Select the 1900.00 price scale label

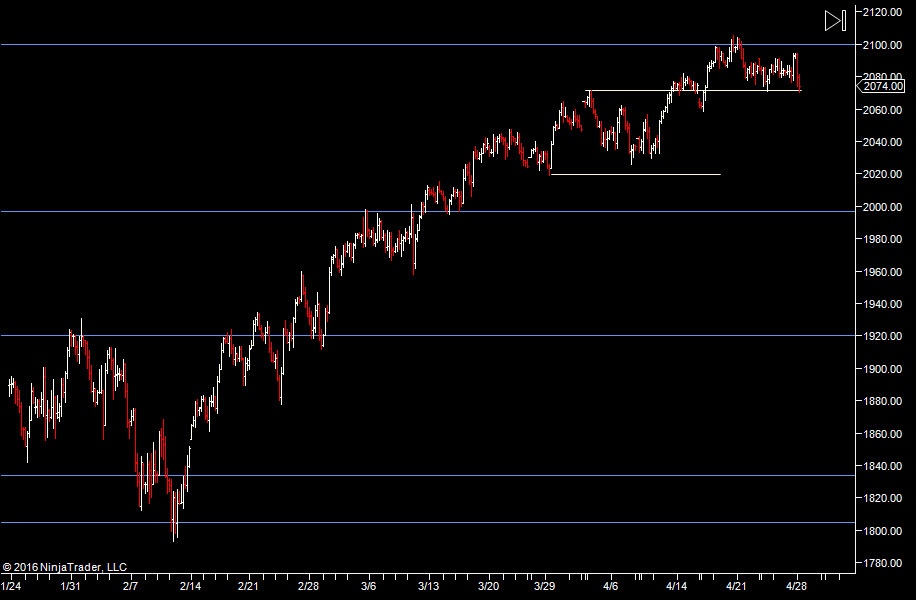tap(886, 369)
